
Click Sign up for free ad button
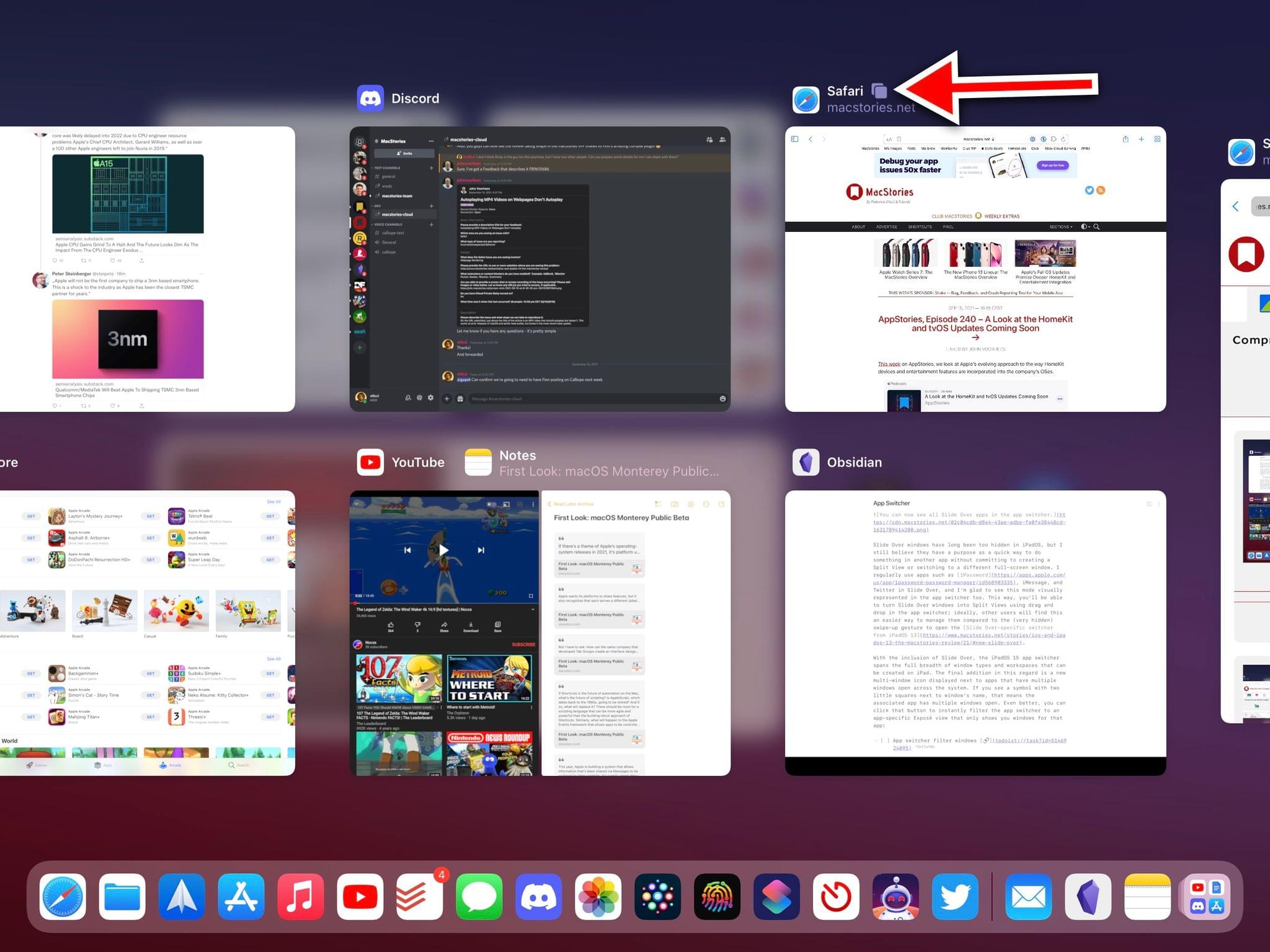click(x=1052, y=166)
